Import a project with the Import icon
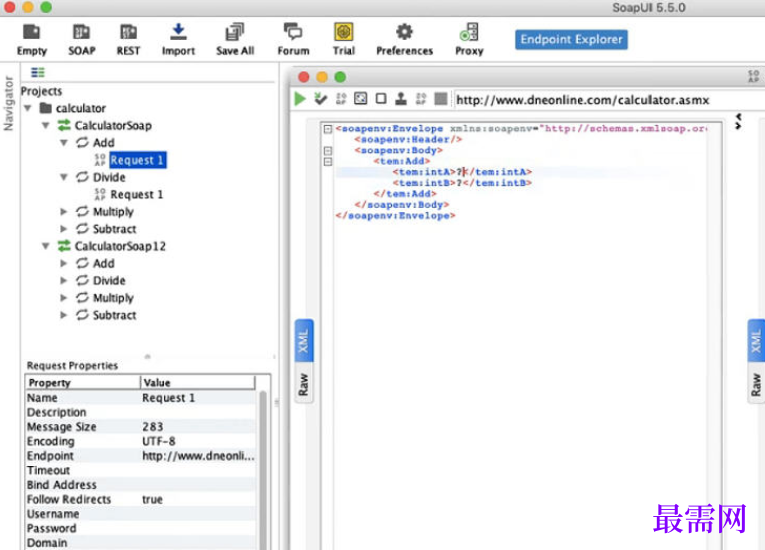The height and width of the screenshot is (550, 765). [x=178, y=39]
